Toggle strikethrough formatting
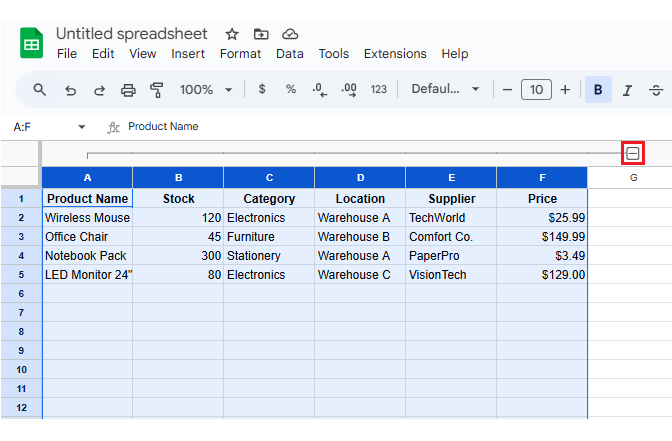This screenshot has height=441, width=672. click(x=656, y=90)
